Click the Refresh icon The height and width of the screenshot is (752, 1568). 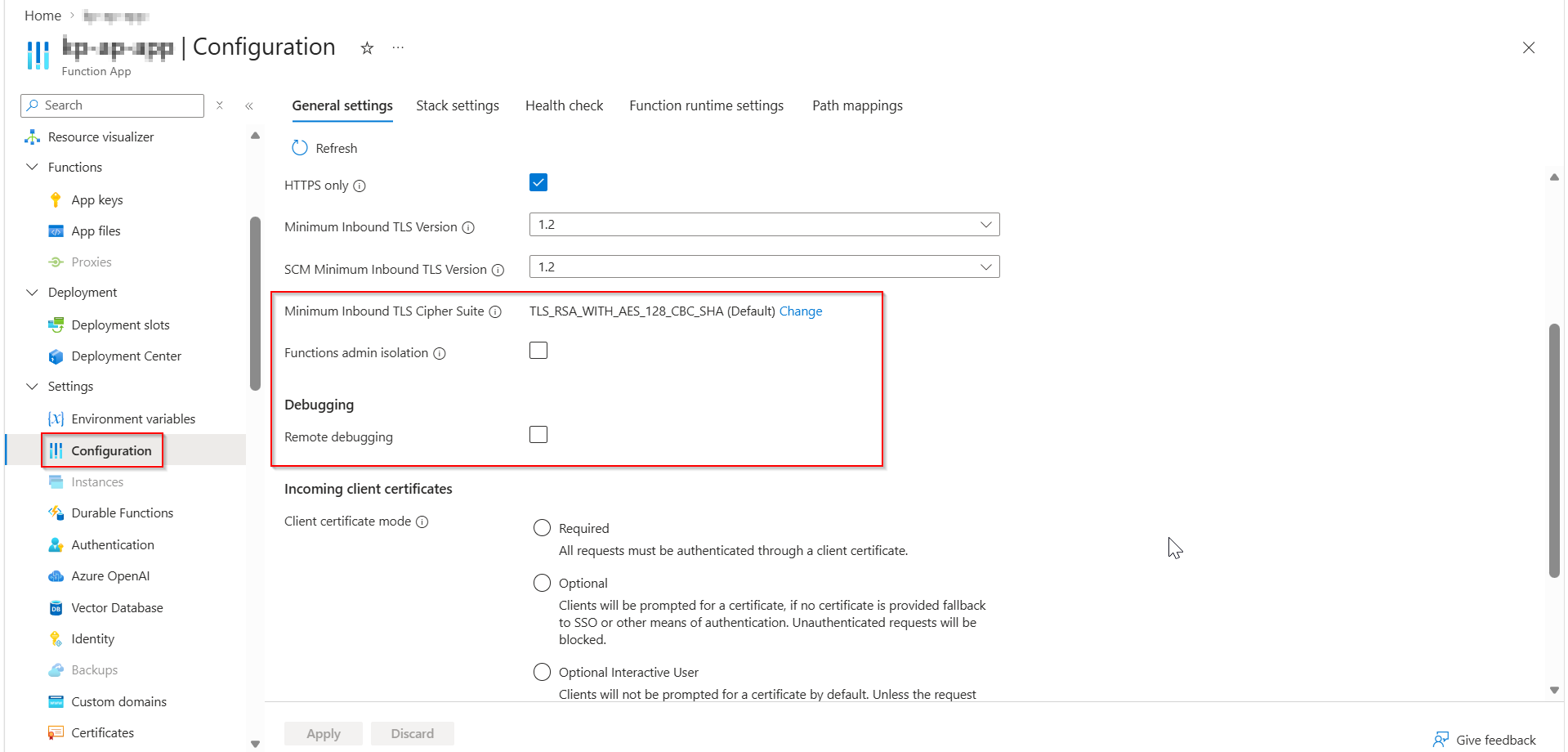[x=300, y=148]
